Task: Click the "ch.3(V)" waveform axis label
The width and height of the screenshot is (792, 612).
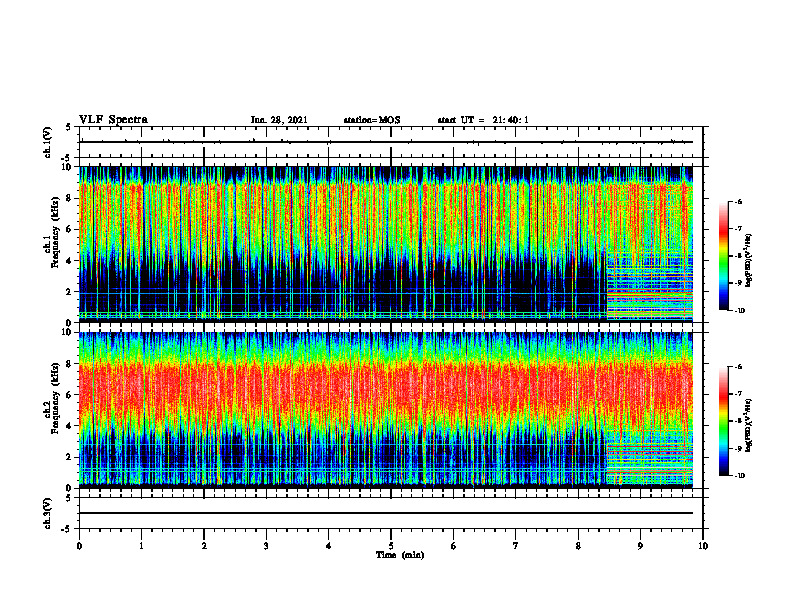Action: [48, 513]
